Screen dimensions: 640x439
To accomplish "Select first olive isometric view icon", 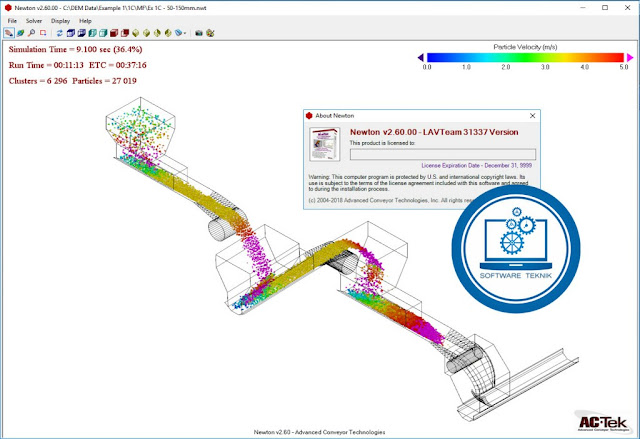I will pyautogui.click(x=136, y=33).
